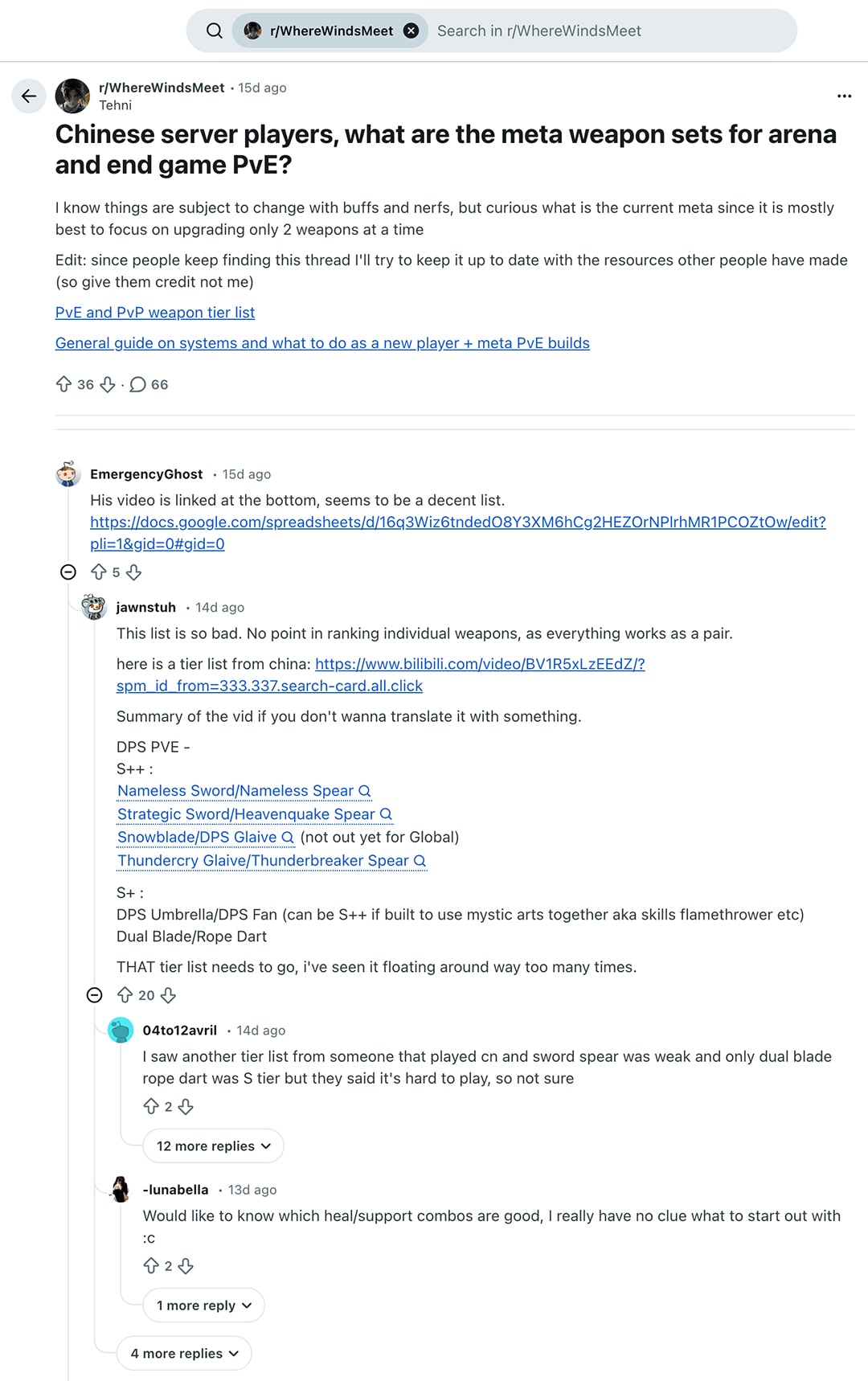Open the post's comments via the speech bubble
This screenshot has height=1381, width=868.
[x=140, y=385]
